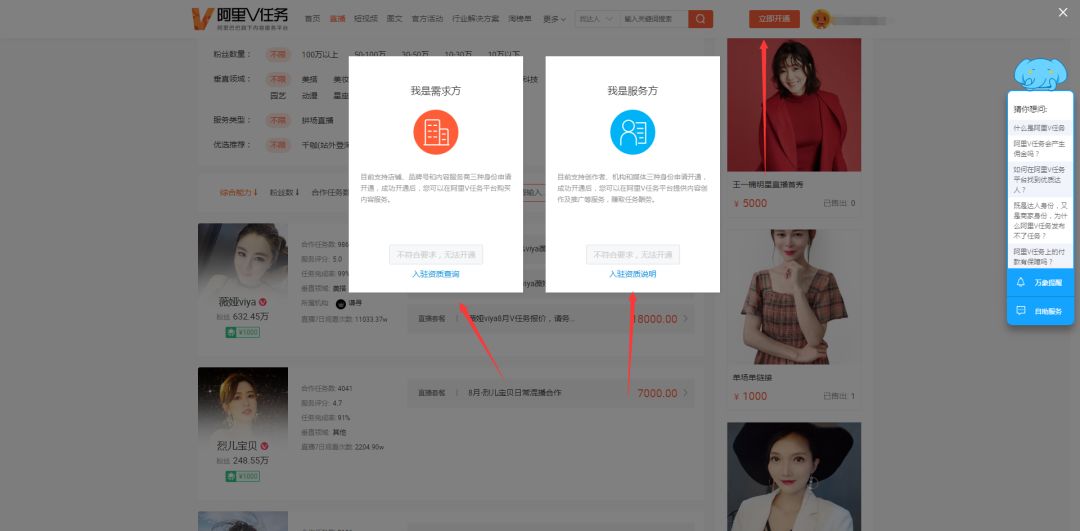
Task: Click the verified badge next to 薇娅viya
Action: click(263, 302)
